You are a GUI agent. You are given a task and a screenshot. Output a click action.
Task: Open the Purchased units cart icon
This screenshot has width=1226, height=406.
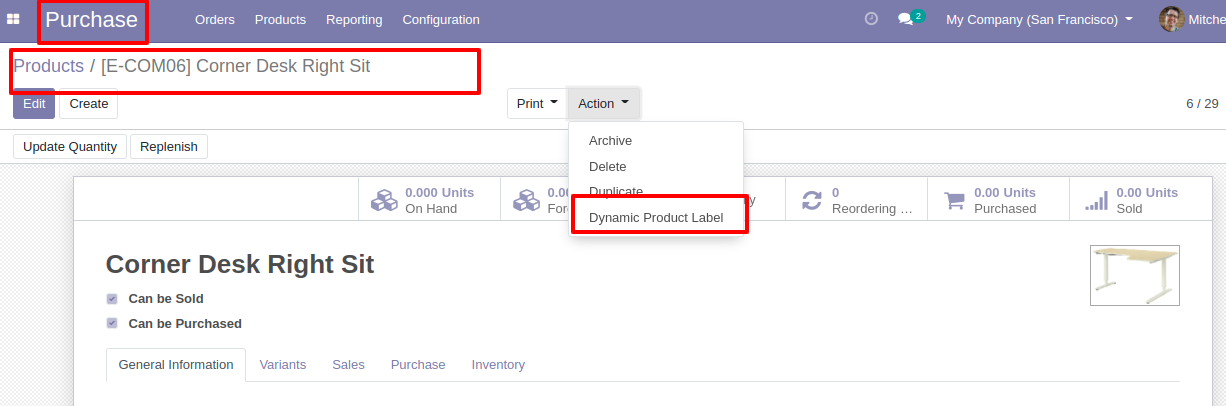[x=955, y=200]
